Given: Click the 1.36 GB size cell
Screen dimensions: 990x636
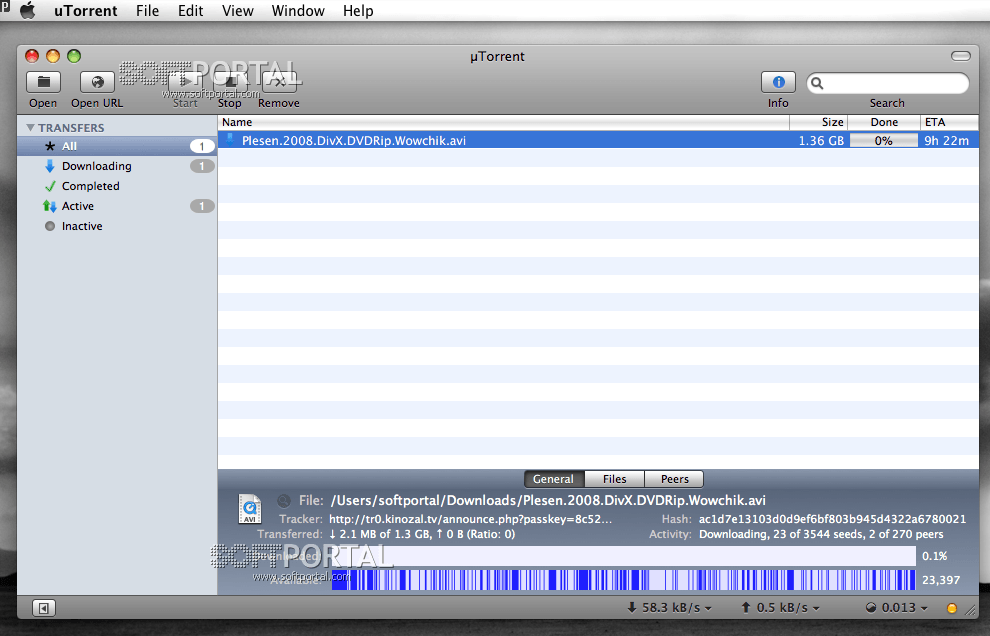Looking at the screenshot, I should point(821,140).
